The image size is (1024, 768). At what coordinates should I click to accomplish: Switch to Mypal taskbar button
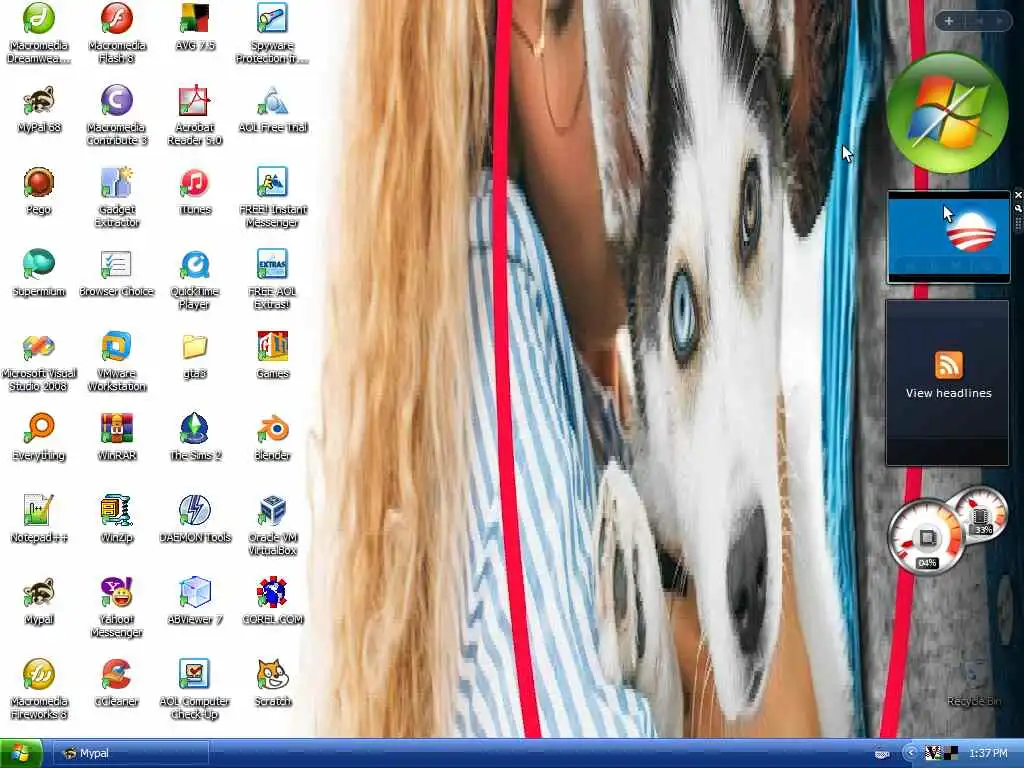point(131,753)
